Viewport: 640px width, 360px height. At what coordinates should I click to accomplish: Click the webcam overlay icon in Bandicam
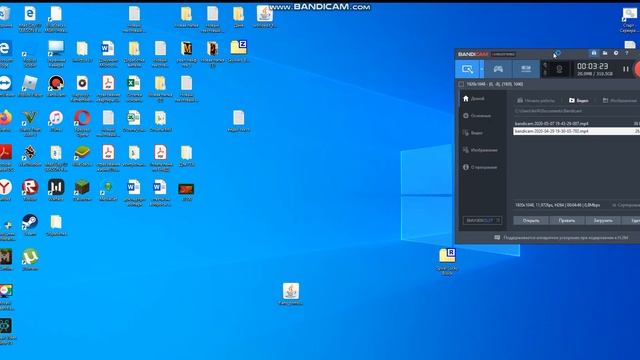click(559, 69)
